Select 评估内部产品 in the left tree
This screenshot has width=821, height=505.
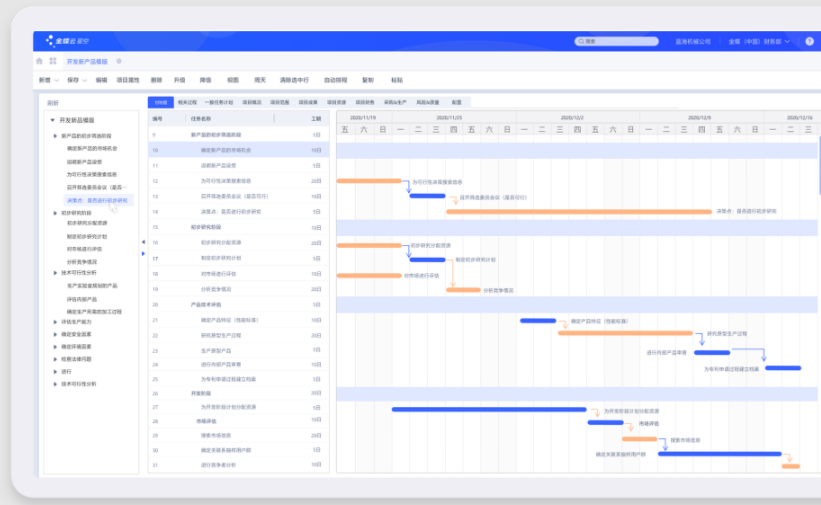[82, 299]
